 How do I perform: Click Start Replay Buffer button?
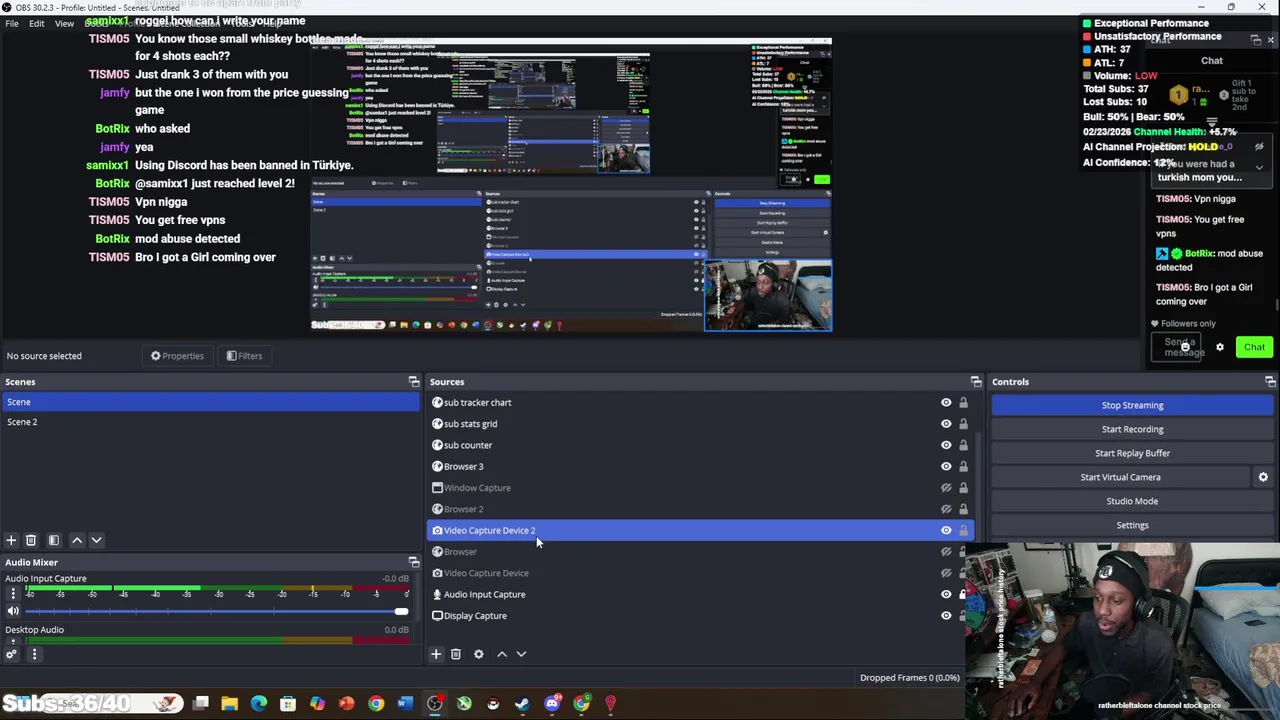(1132, 453)
